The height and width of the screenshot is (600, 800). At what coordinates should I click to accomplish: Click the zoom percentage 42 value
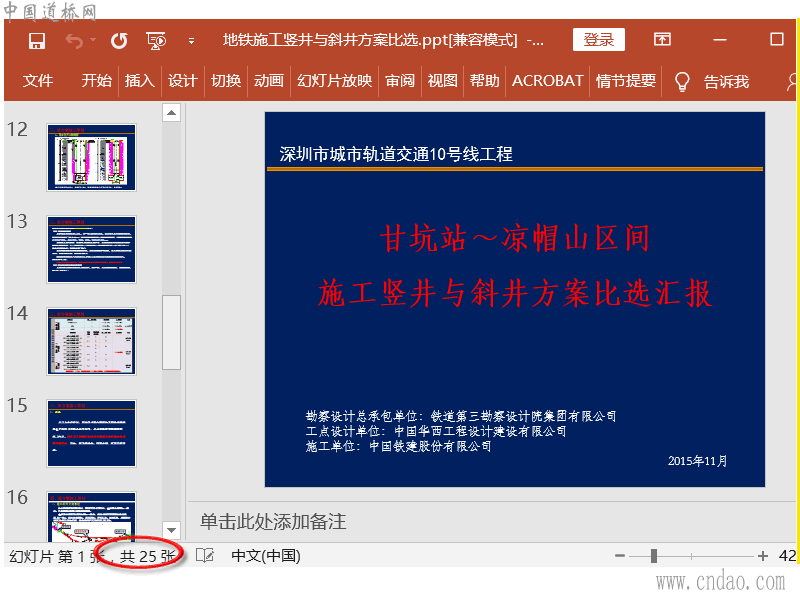pyautogui.click(x=787, y=556)
